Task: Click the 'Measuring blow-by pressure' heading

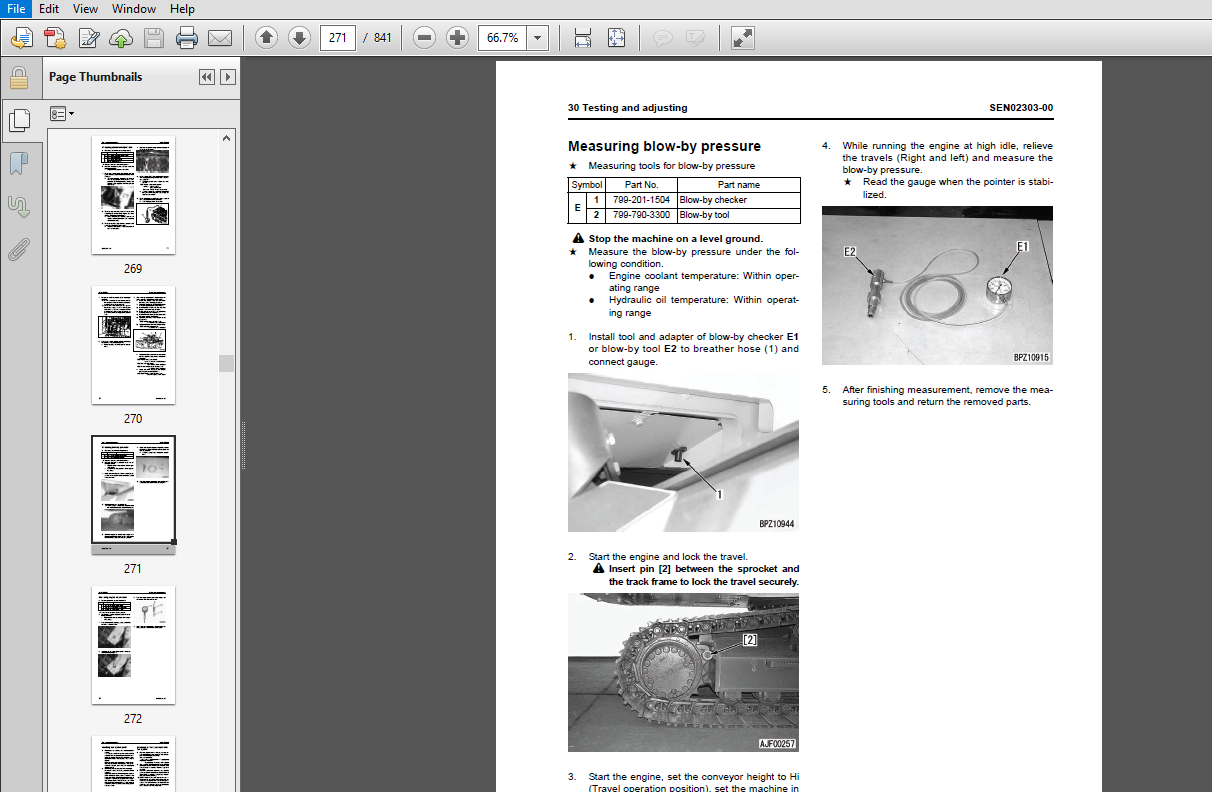Action: (x=664, y=146)
